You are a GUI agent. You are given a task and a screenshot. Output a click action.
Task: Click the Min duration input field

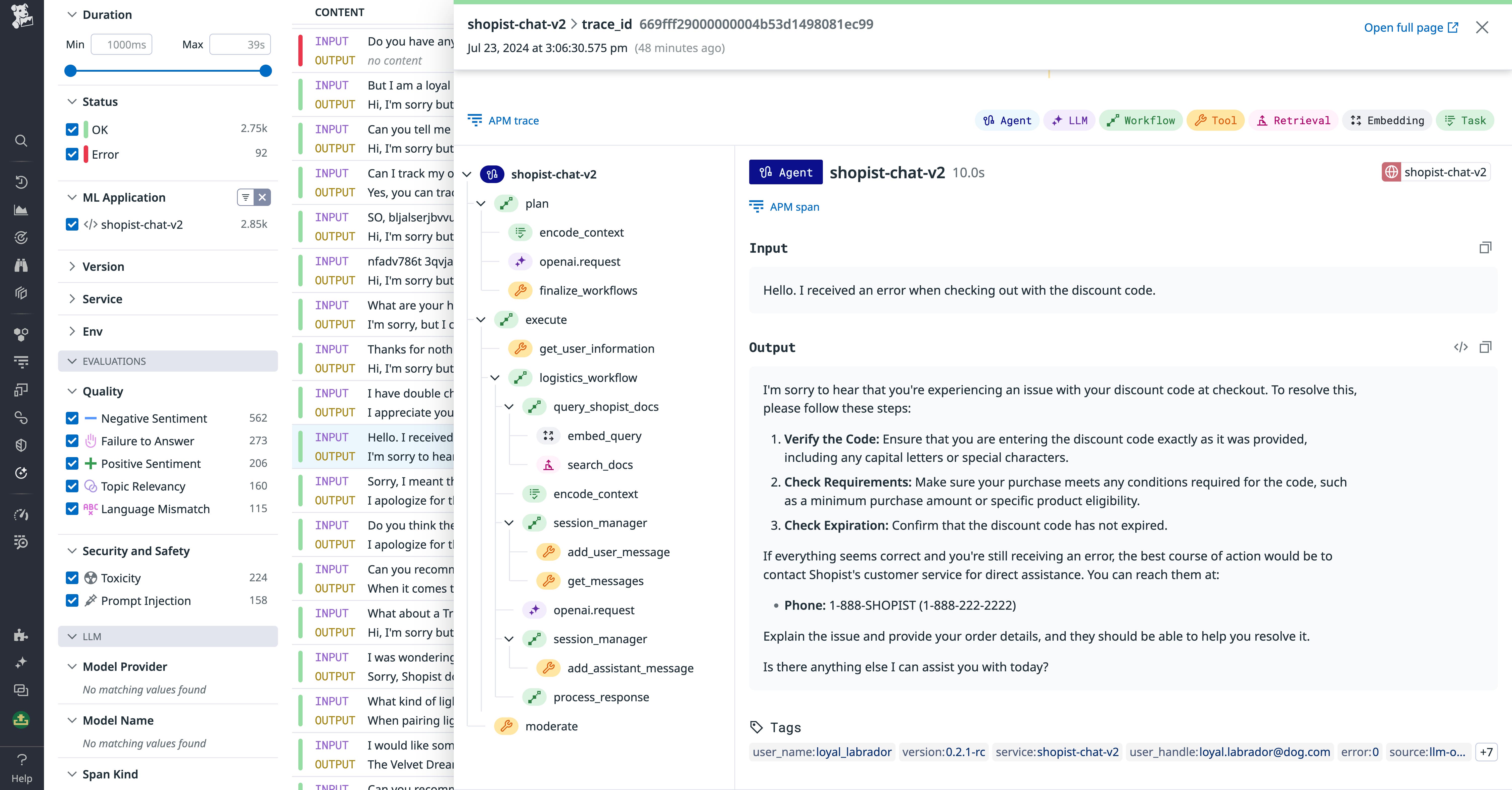coord(121,43)
